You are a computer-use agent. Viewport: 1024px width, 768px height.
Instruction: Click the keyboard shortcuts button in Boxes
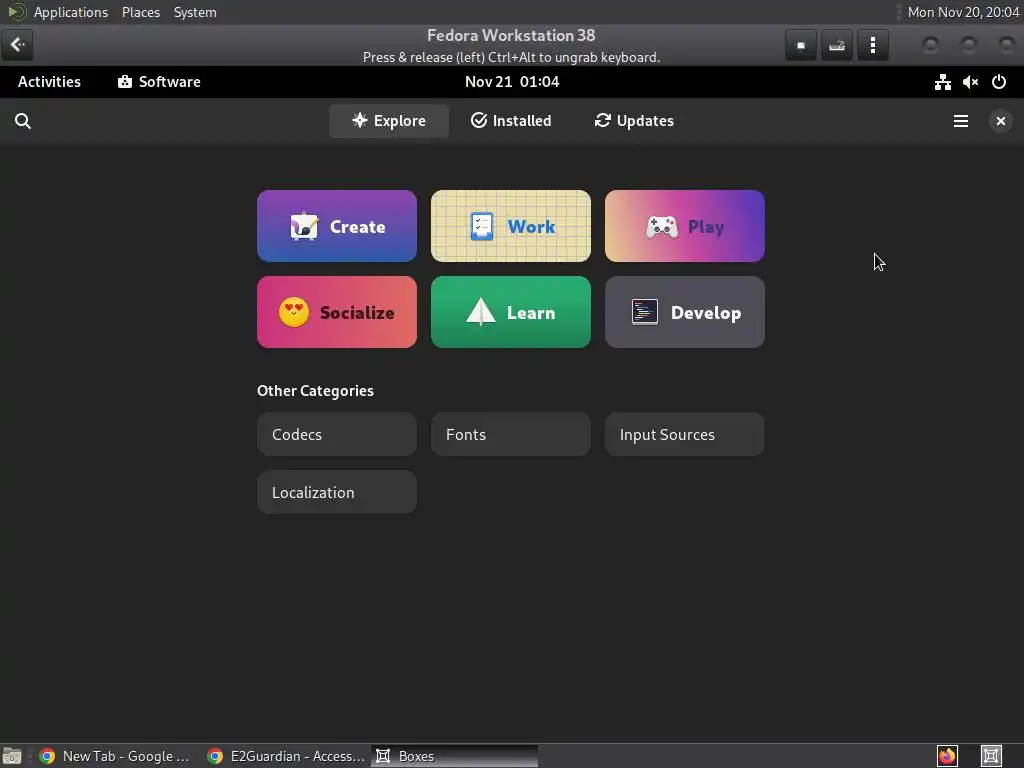pyautogui.click(x=837, y=45)
